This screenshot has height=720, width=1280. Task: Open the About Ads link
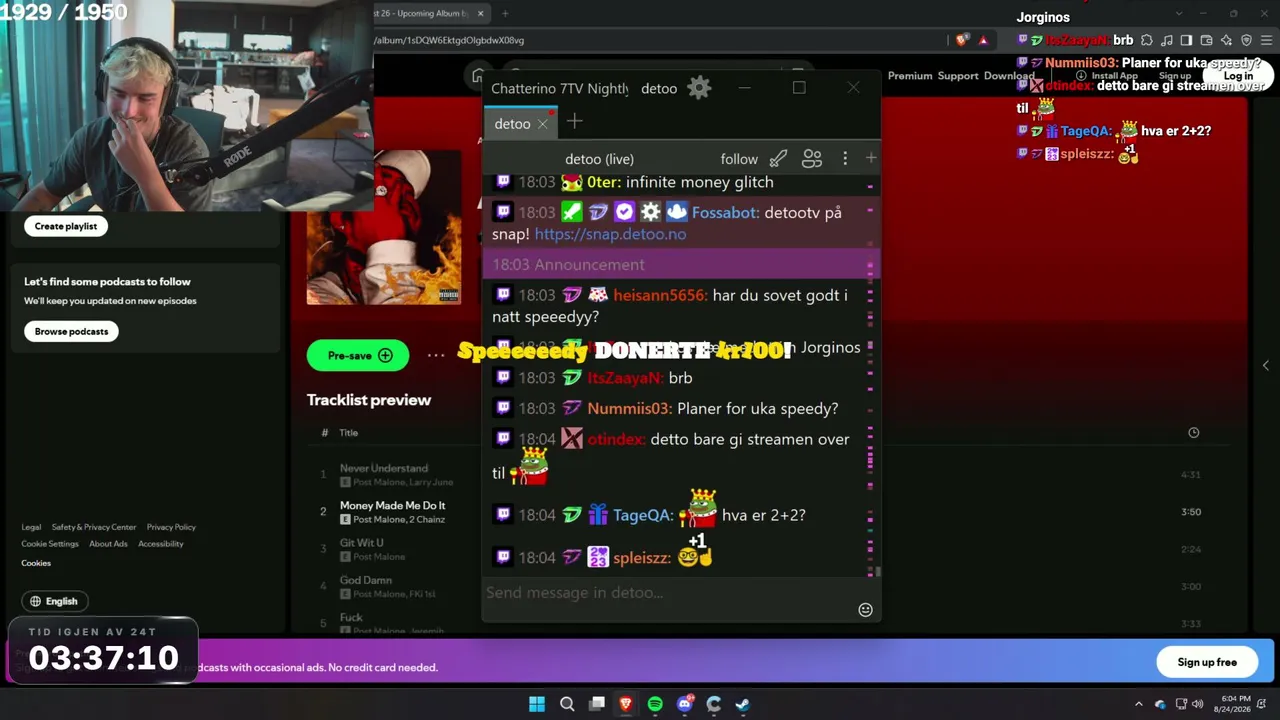click(108, 544)
